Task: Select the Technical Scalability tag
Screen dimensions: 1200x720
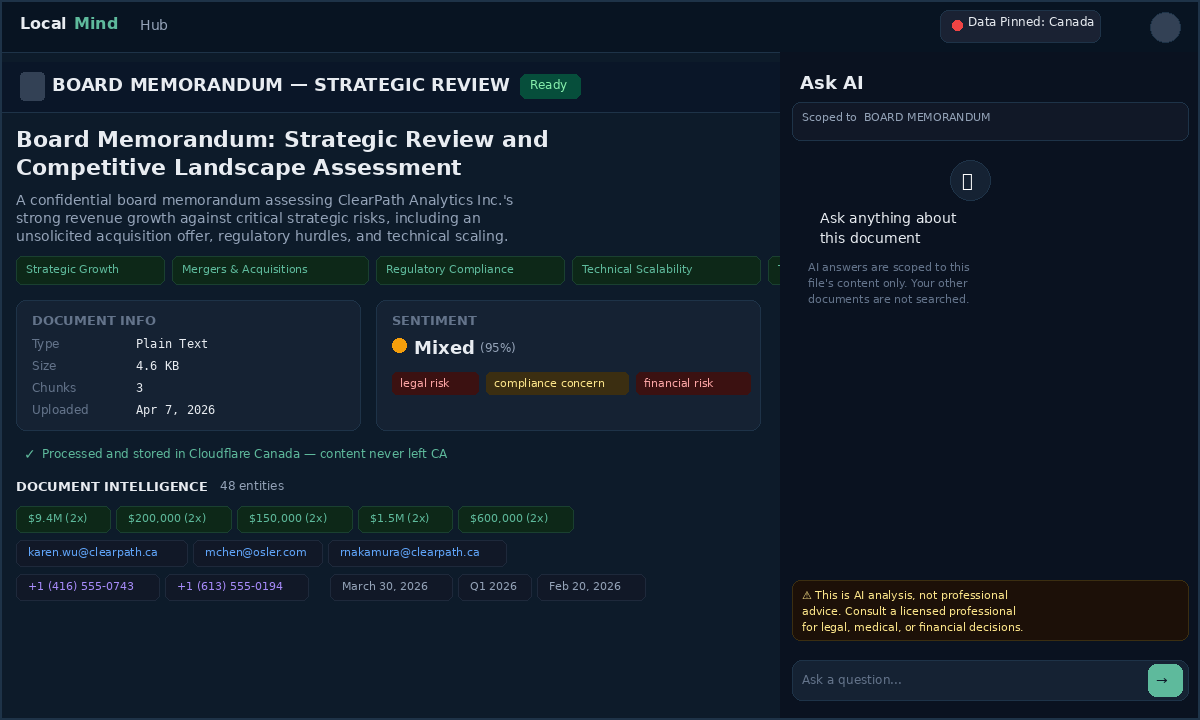Action: coord(666,270)
